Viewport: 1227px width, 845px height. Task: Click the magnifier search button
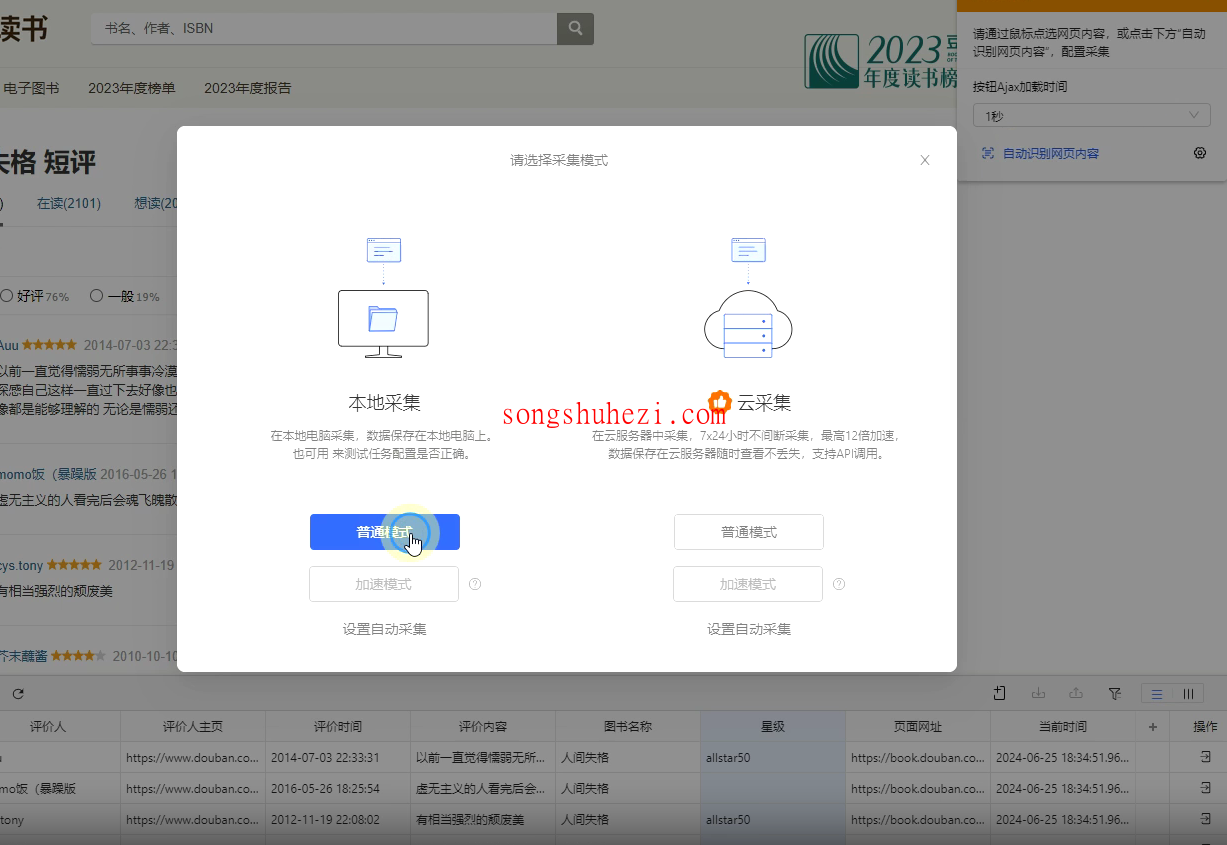[x=575, y=29]
